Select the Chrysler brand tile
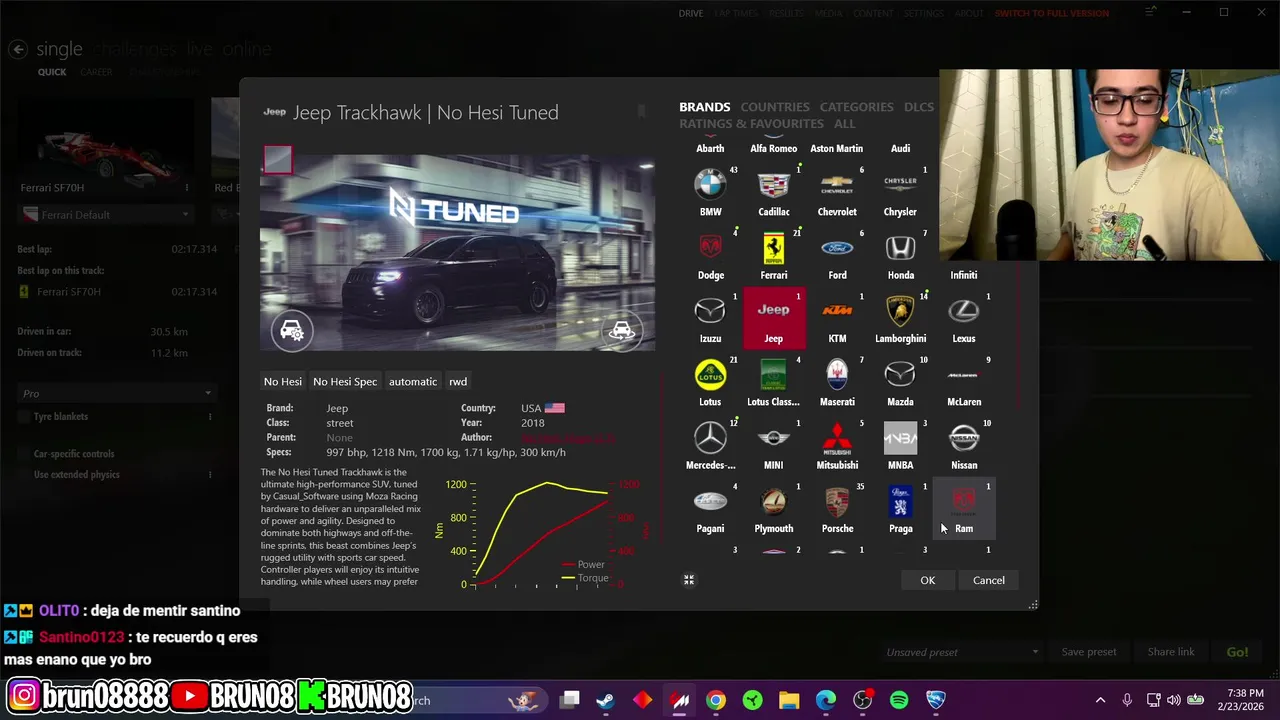The height and width of the screenshot is (720, 1280). point(900,191)
